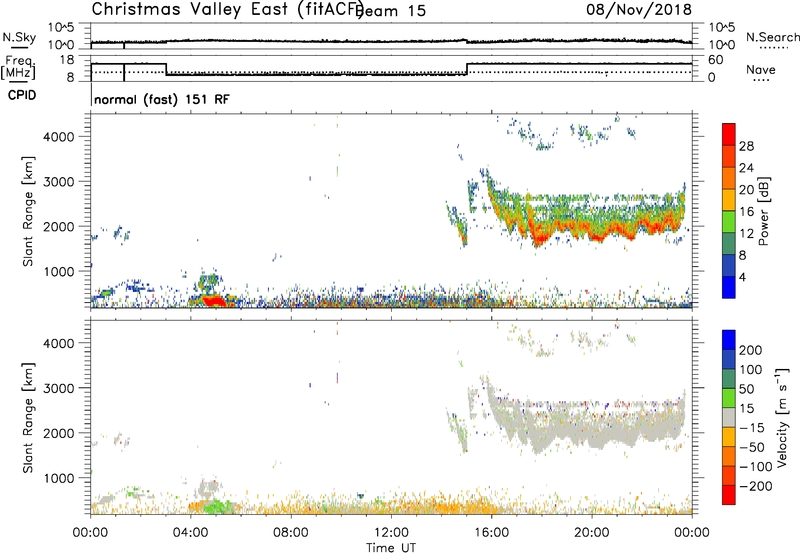Click the date '08/Nov/2018'
The image size is (800, 554).
639,9
